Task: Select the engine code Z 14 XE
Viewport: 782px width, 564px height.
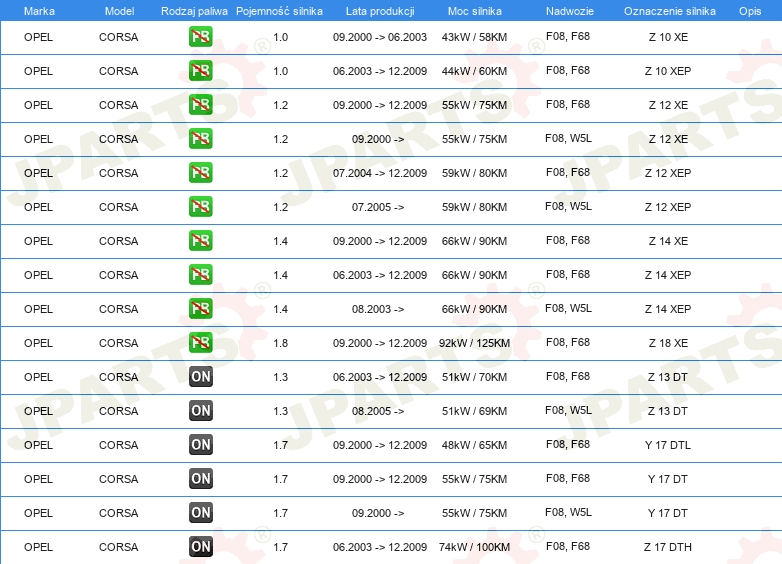Action: 668,241
